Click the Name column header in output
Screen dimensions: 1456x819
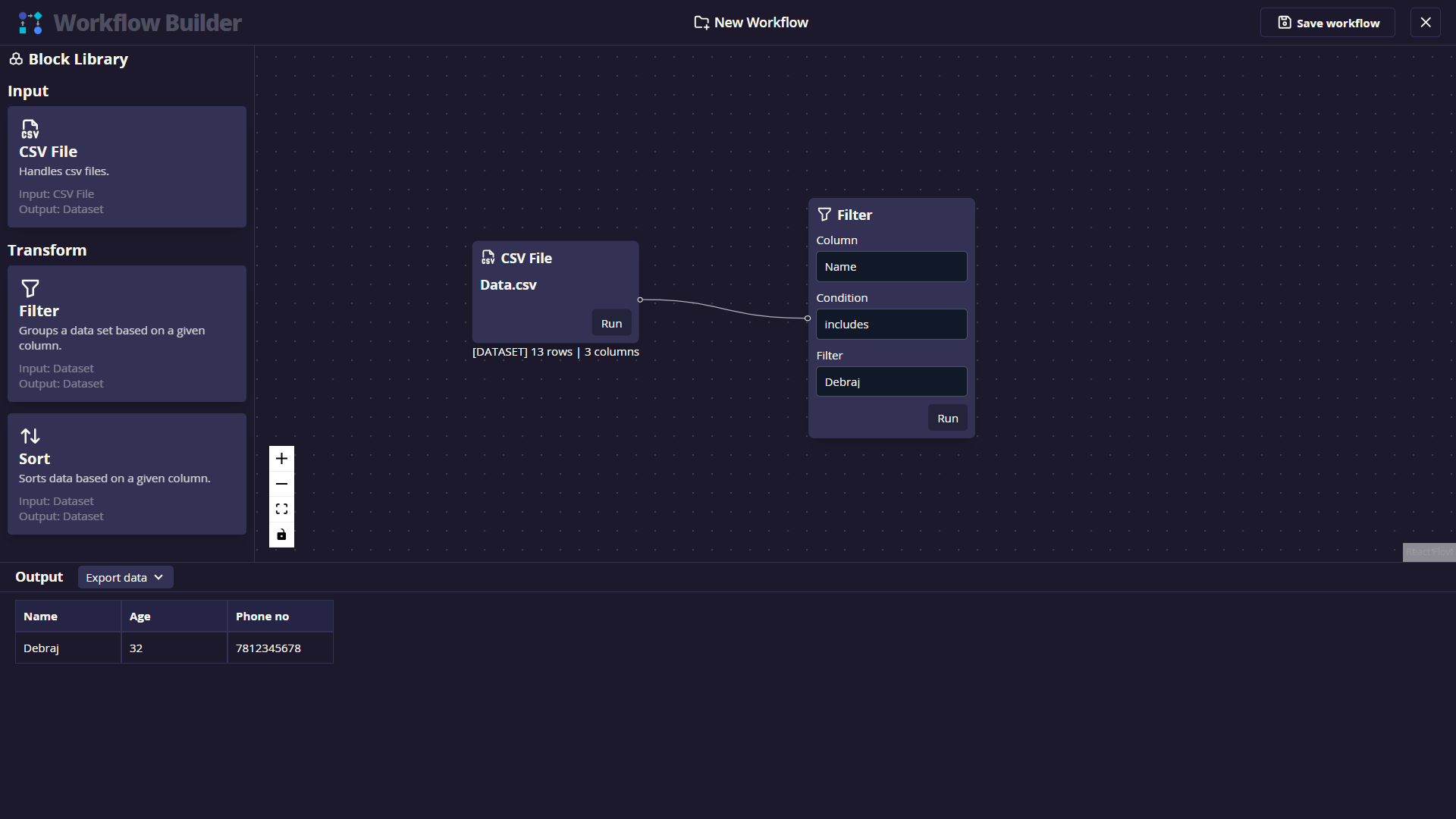(41, 617)
